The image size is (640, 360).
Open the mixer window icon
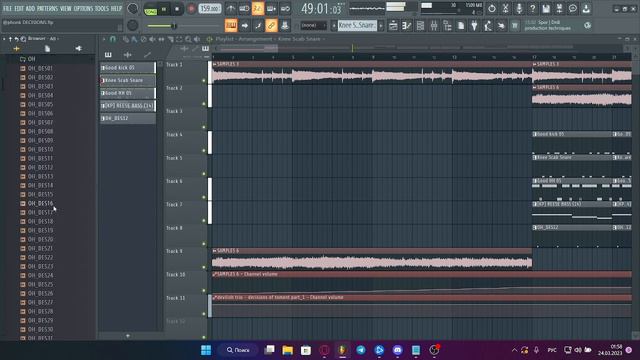click(x=434, y=25)
